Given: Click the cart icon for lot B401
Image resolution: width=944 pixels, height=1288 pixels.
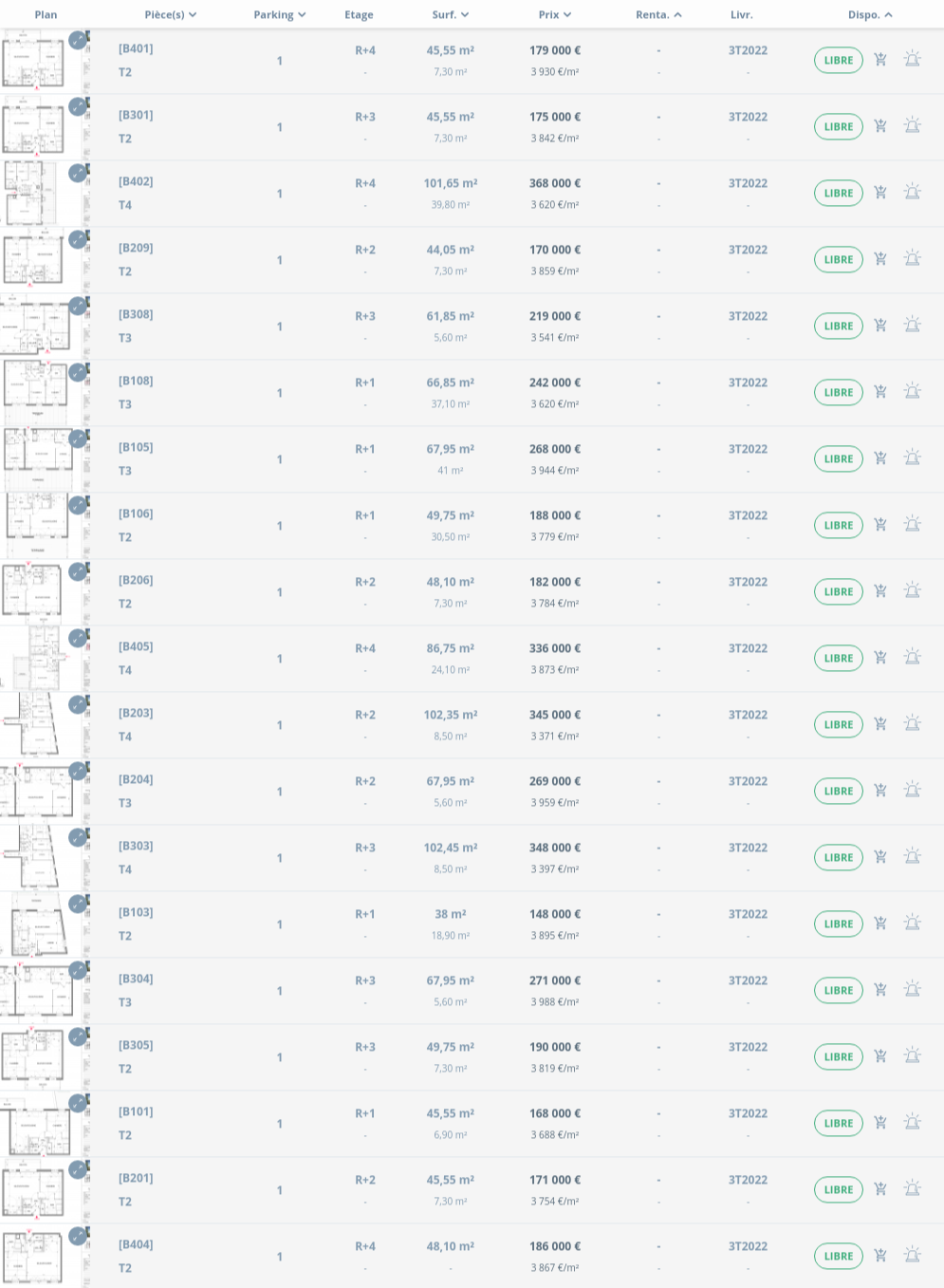Looking at the screenshot, I should [880, 60].
